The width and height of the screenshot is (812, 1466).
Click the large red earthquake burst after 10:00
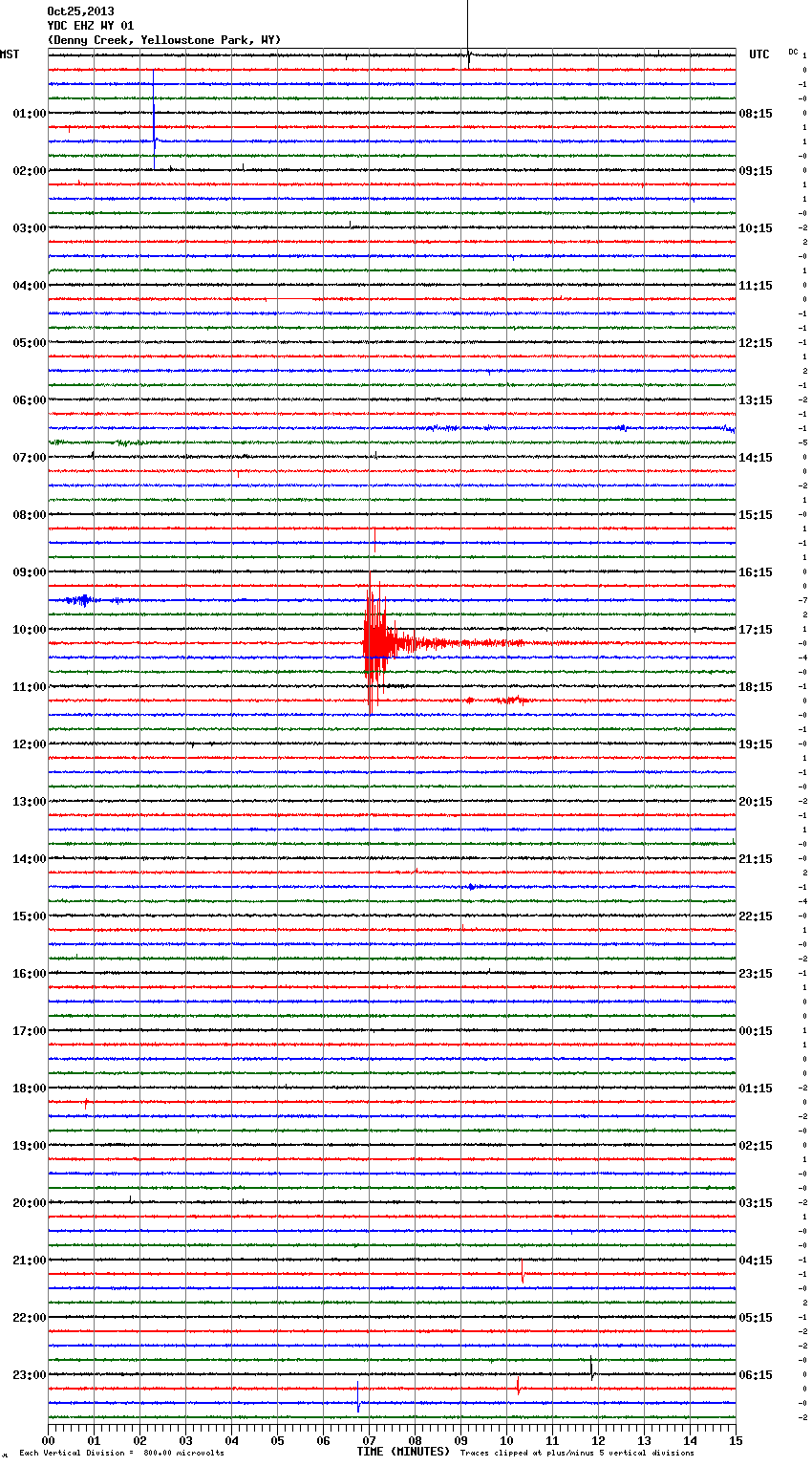pos(376,642)
